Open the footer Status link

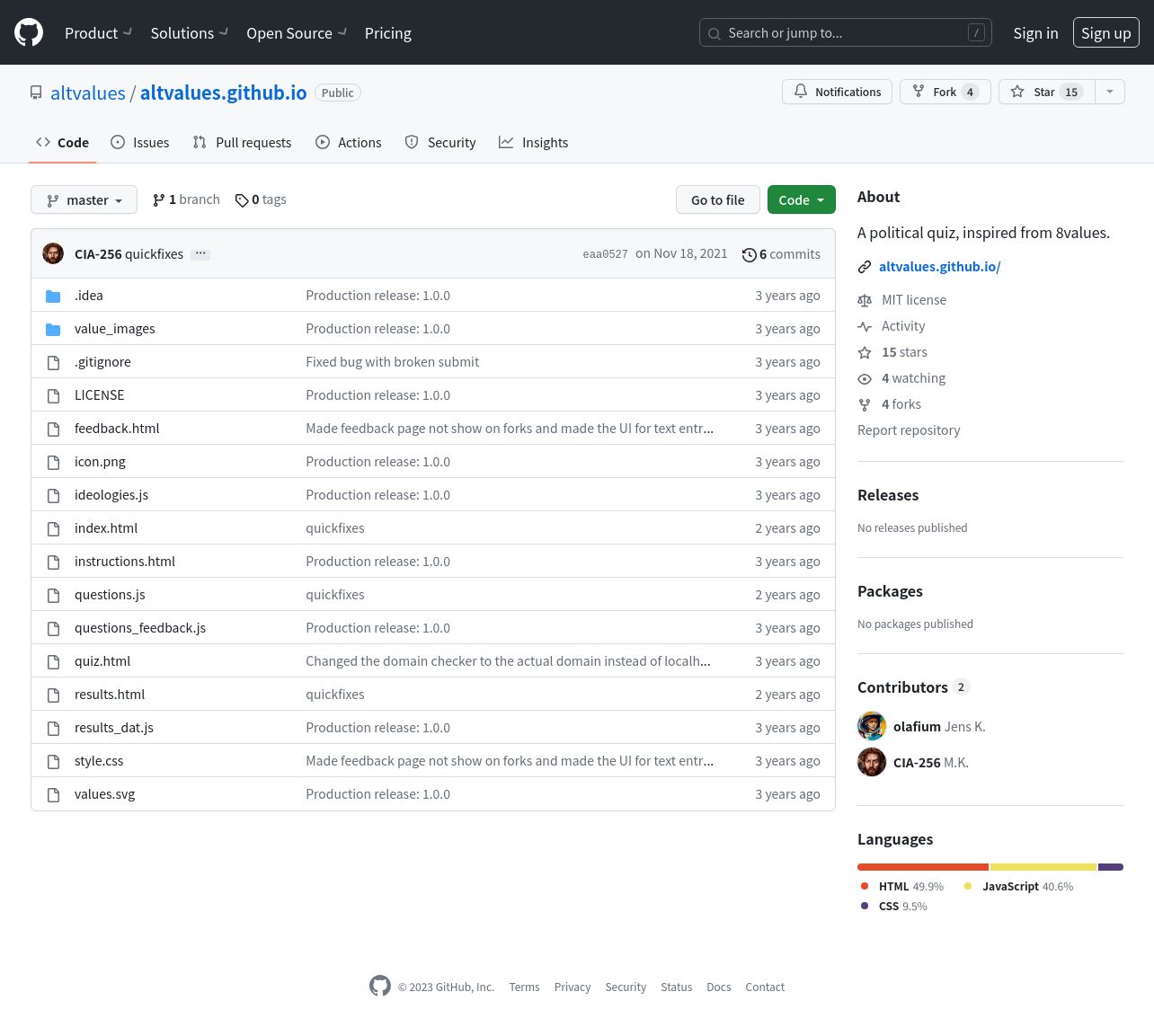tap(676, 987)
